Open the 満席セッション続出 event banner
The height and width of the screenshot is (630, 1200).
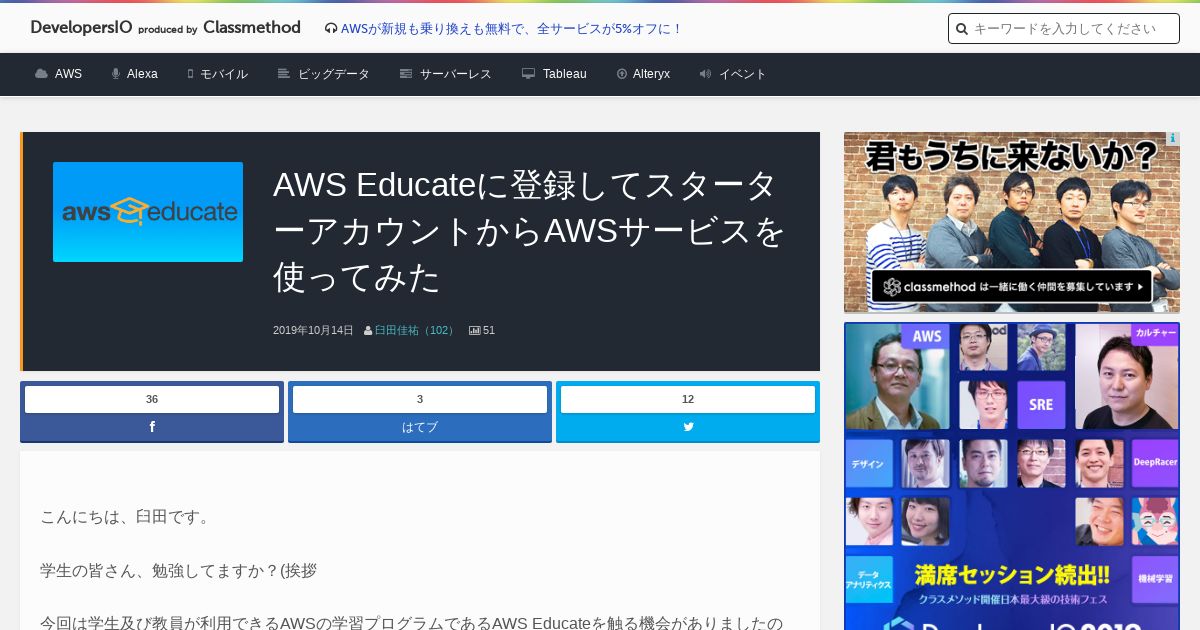tap(1012, 476)
